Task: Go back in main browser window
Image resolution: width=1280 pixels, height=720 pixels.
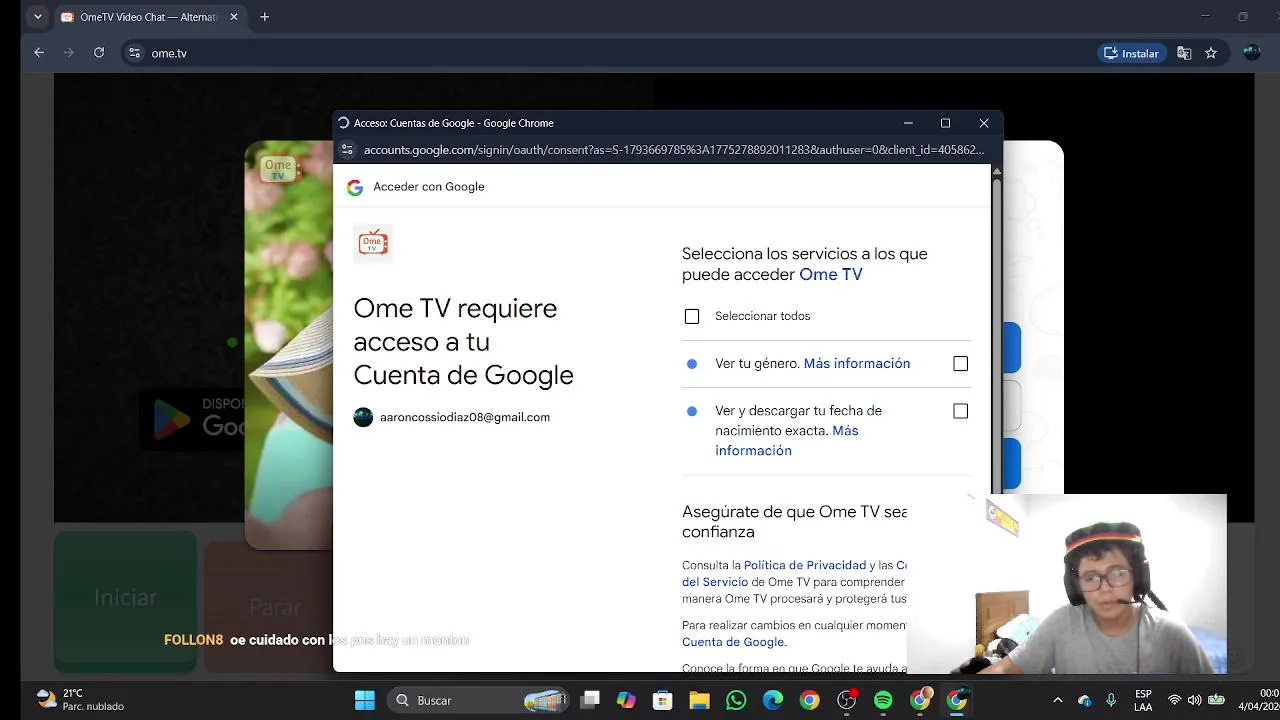Action: [x=39, y=53]
